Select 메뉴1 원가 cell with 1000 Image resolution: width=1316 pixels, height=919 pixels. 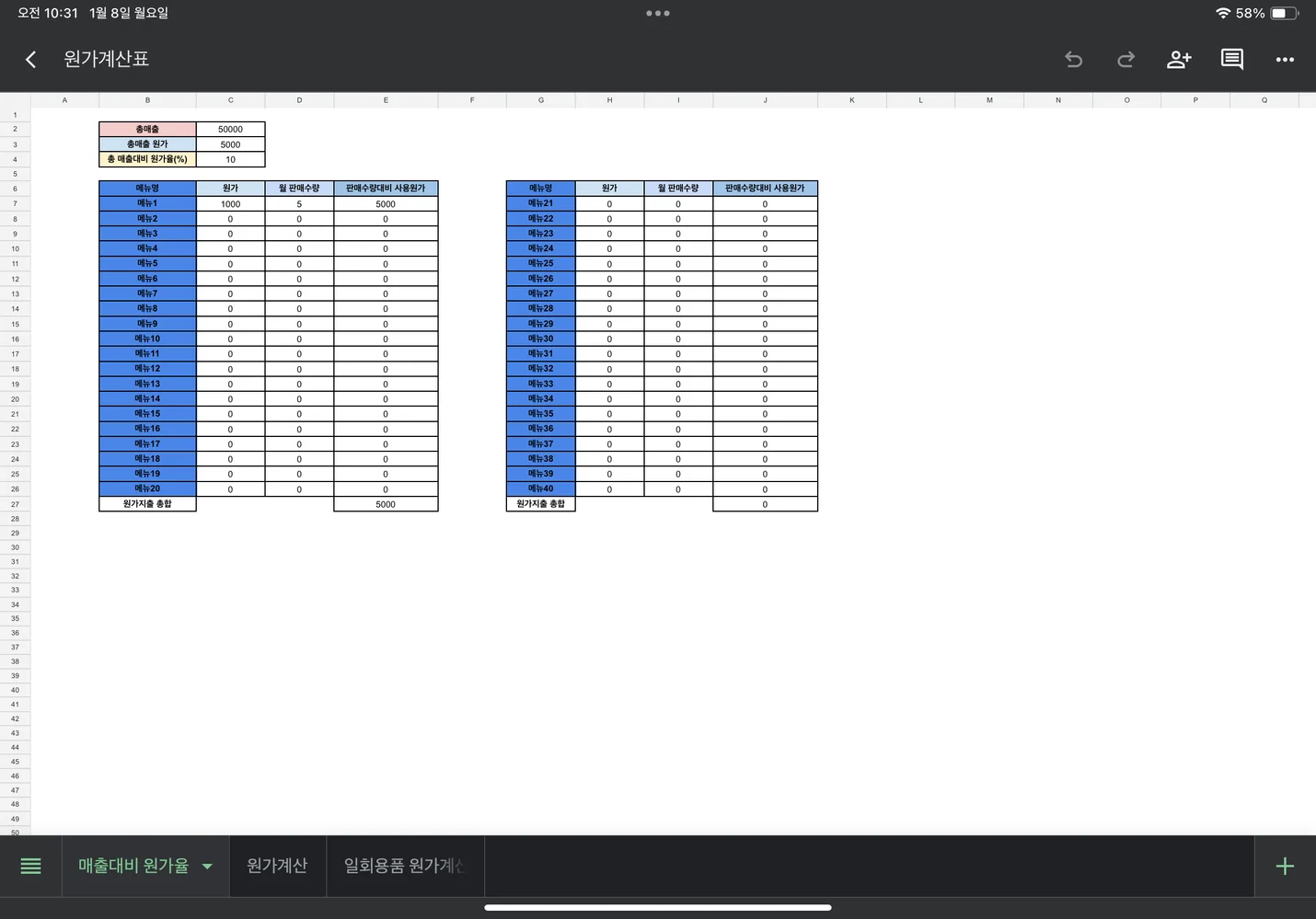pos(230,204)
